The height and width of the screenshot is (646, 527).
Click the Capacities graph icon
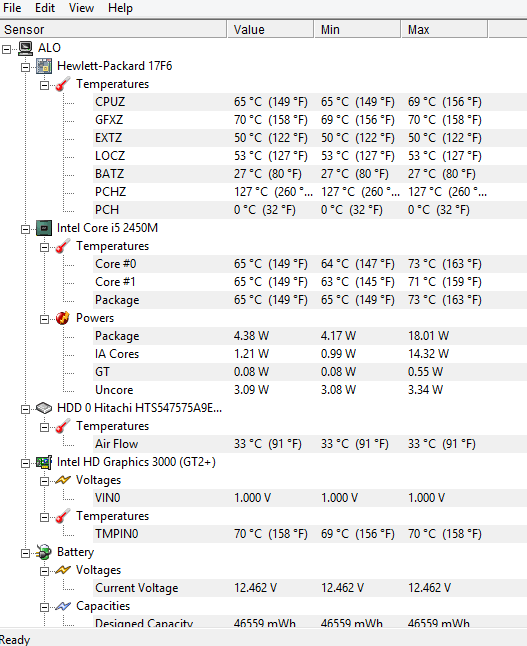pyautogui.click(x=63, y=606)
